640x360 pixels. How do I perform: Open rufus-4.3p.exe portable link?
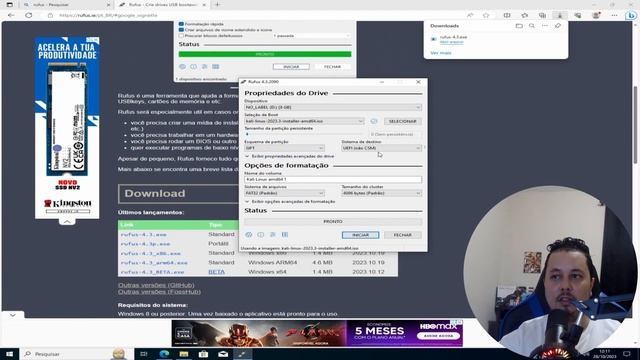(145, 244)
